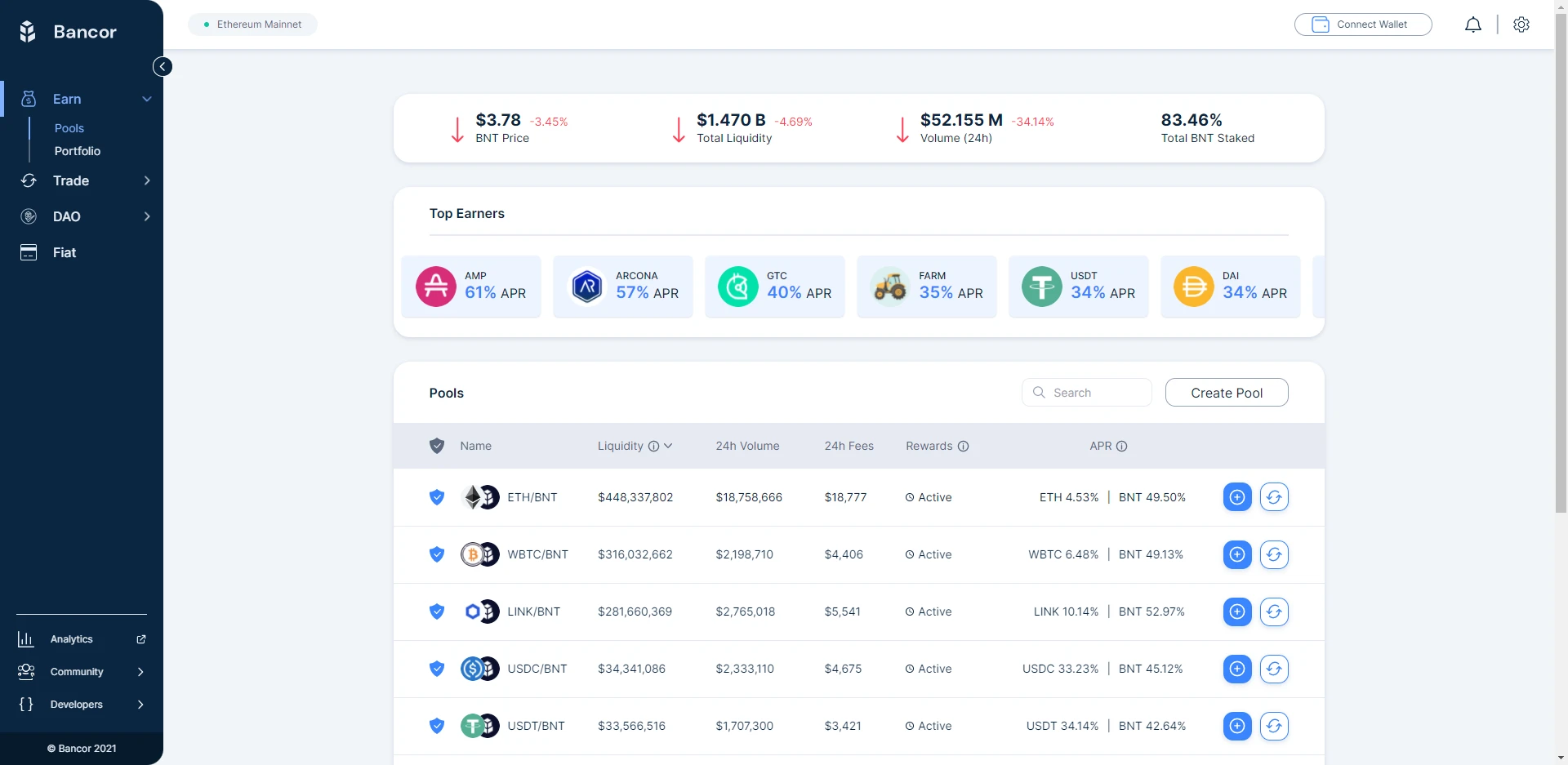Expand the Community submenu arrow

pos(140,672)
